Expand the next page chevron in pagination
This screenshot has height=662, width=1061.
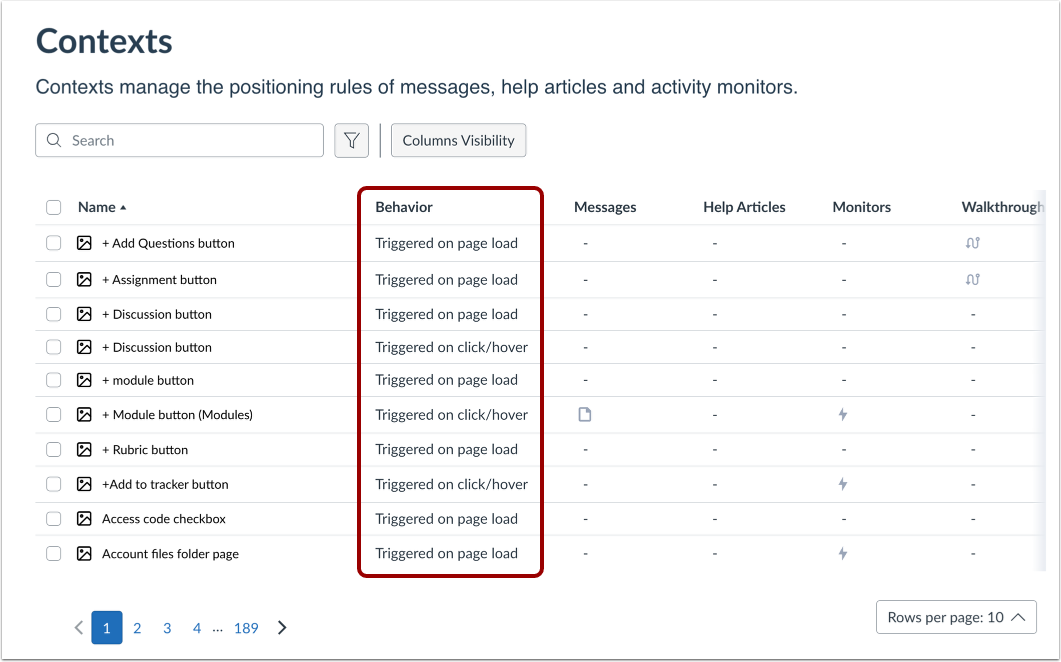tap(281, 627)
